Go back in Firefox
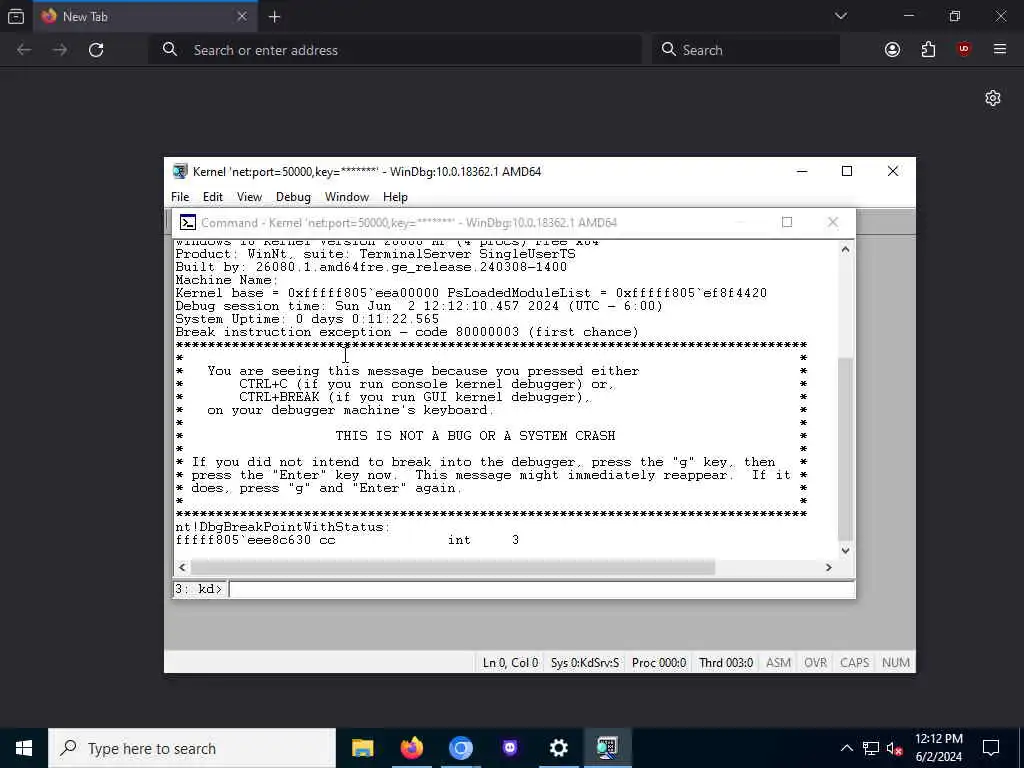Viewport: 1024px width, 768px height. click(x=24, y=50)
